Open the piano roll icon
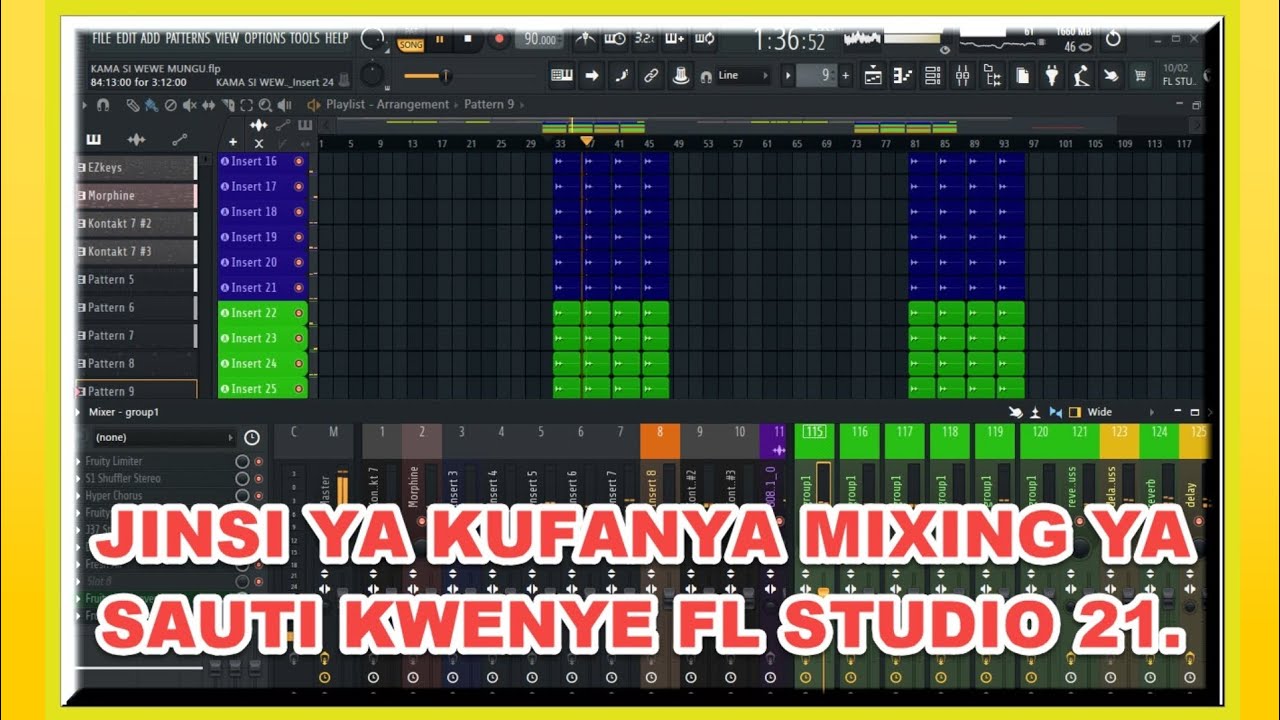 tap(903, 75)
